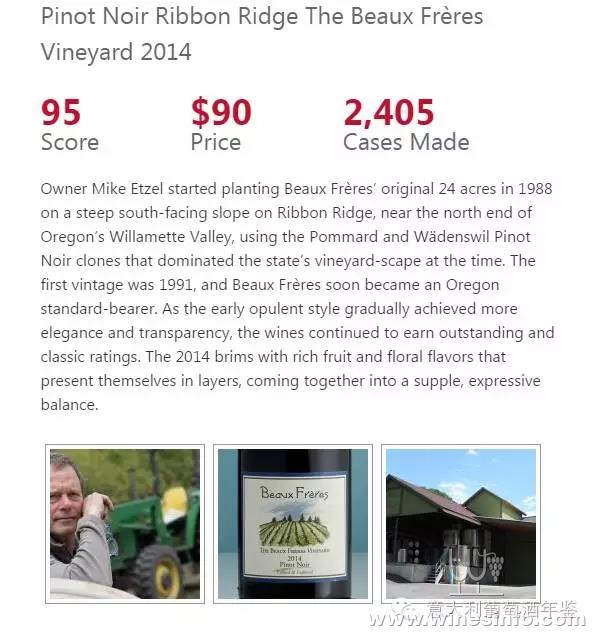Image resolution: width=597 pixels, height=638 pixels.
Task: Select the 95 score number
Action: 61,112
